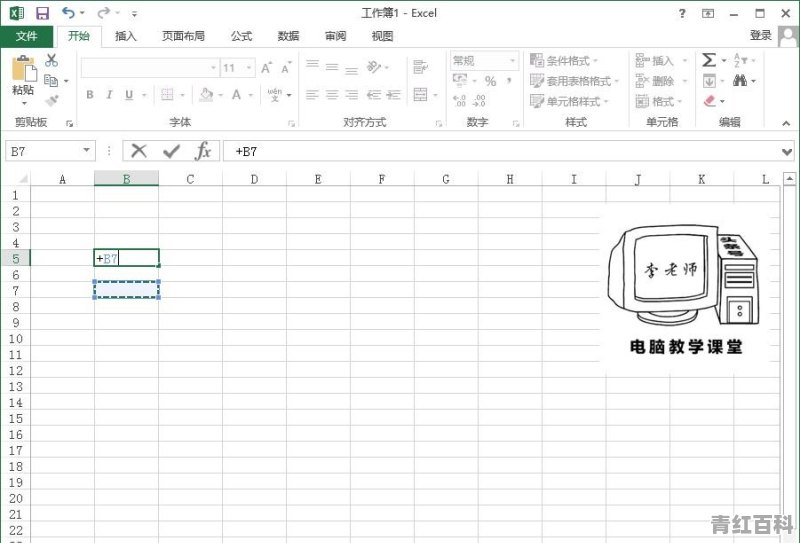Click the Merge and Center icon
Screen dimensions: 800x543
[x=420, y=94]
